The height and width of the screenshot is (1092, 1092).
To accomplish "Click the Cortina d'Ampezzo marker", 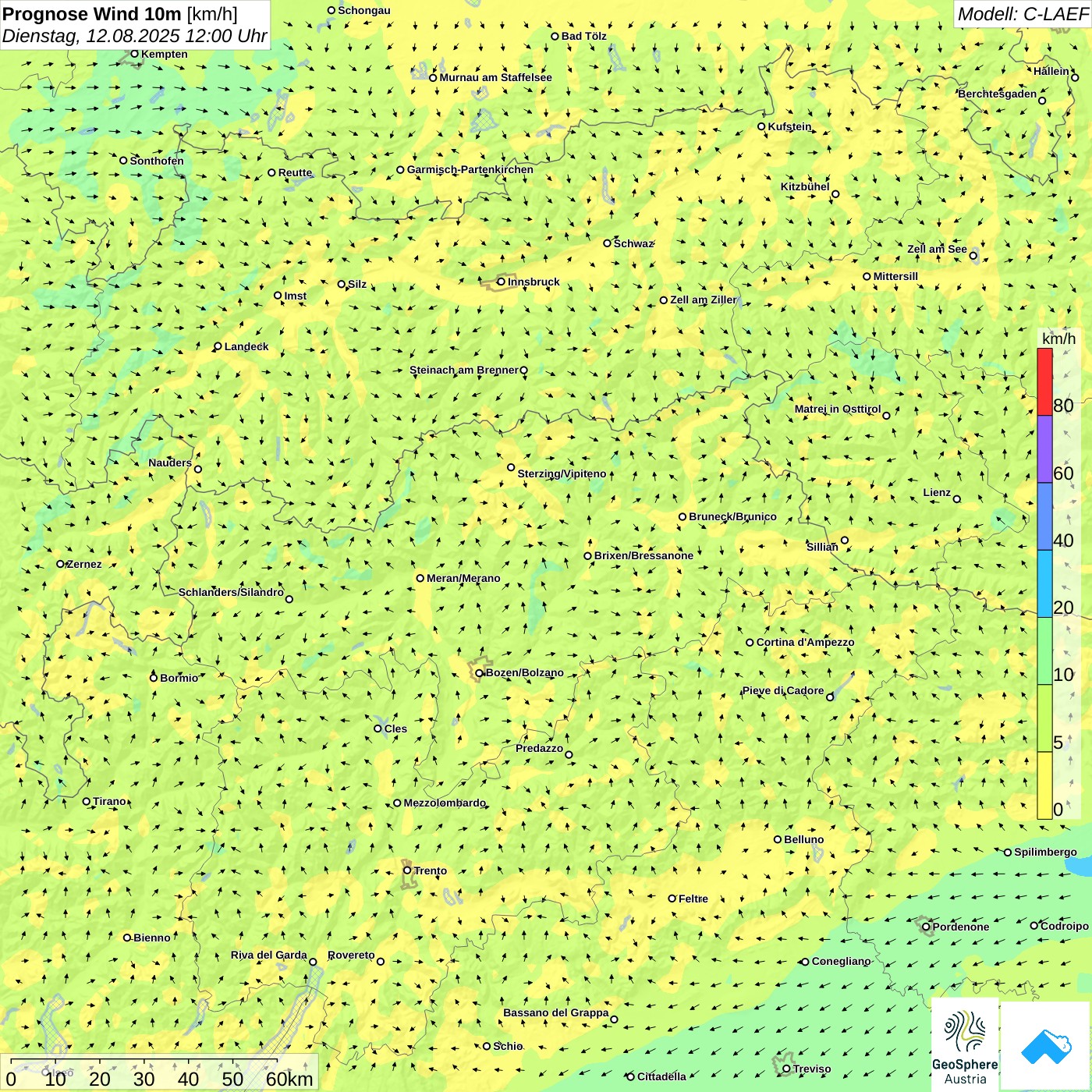I will point(750,643).
